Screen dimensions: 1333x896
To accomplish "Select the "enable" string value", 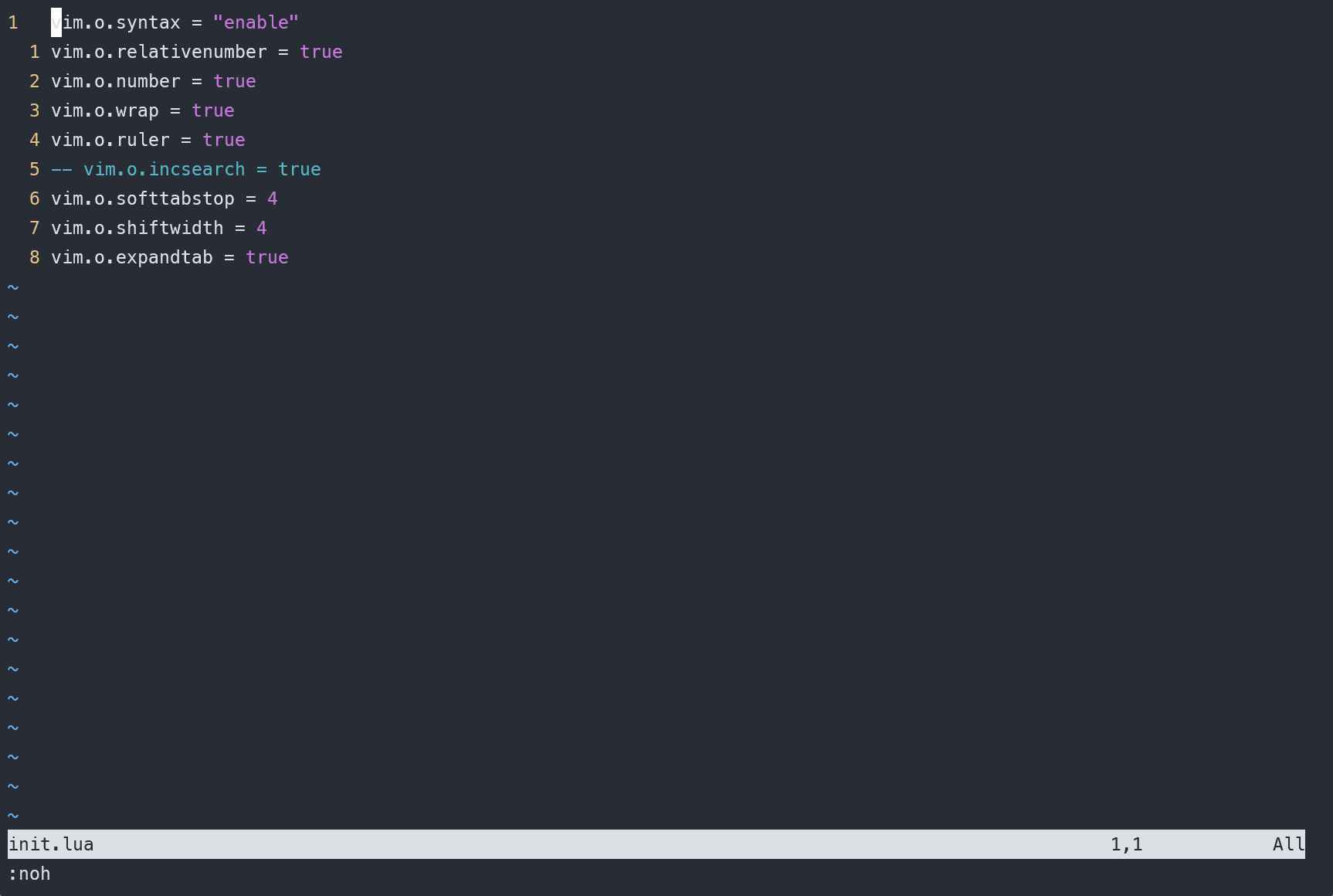I will point(256,22).
